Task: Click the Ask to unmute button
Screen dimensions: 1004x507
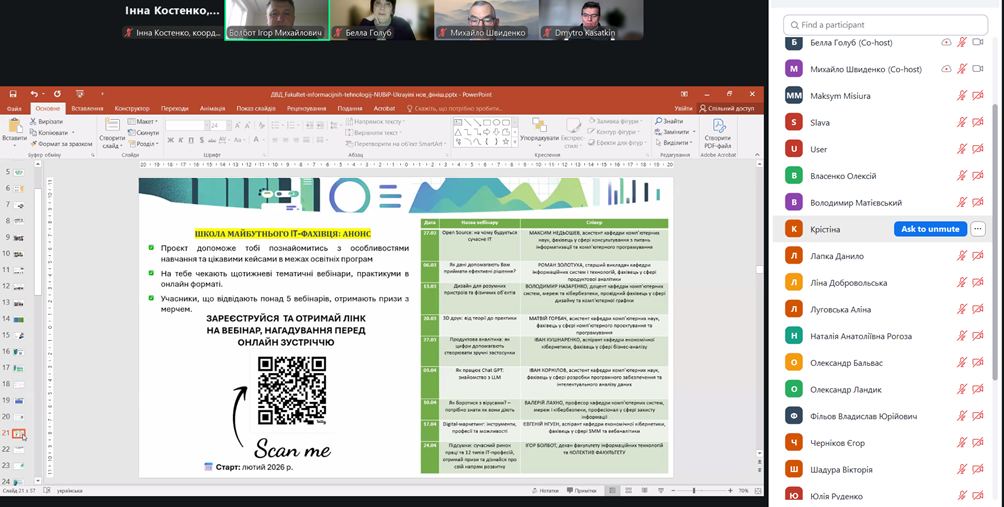Action: pyautogui.click(x=930, y=229)
